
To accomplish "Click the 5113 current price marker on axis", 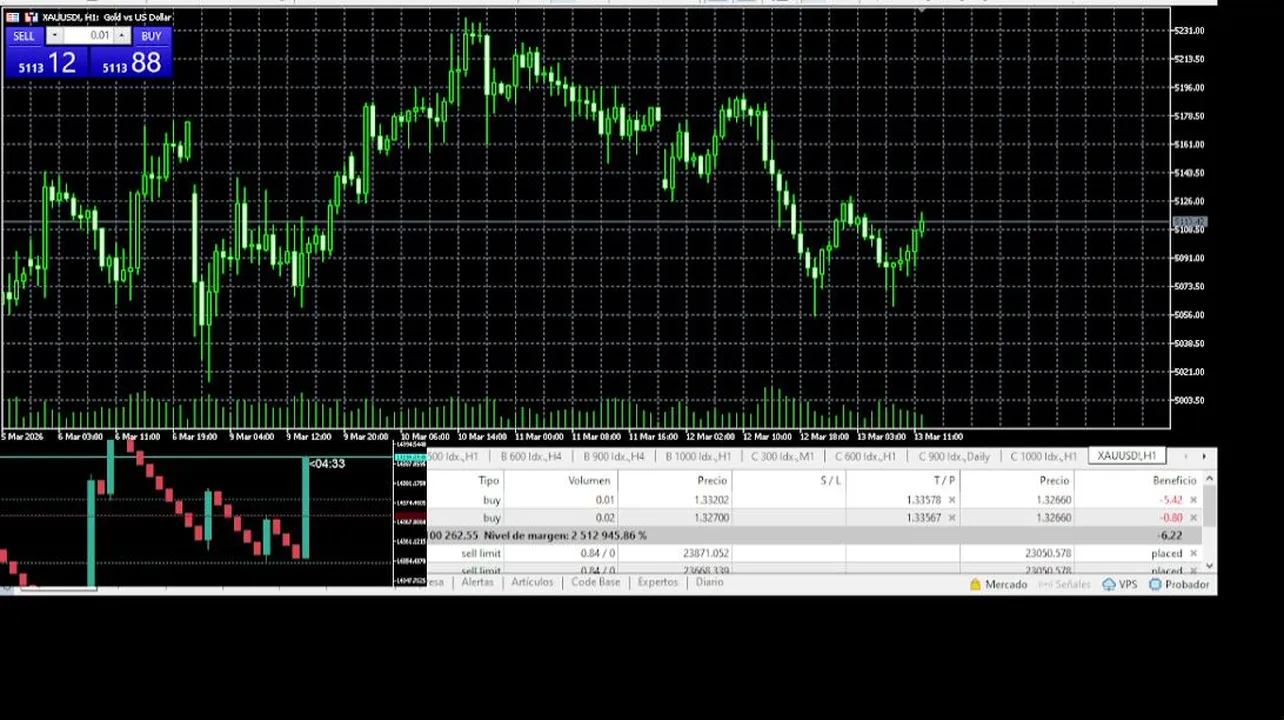I will pos(1189,222).
